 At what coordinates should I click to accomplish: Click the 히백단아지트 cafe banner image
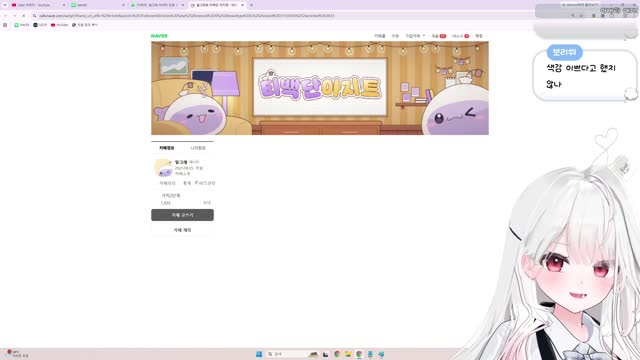click(x=320, y=88)
